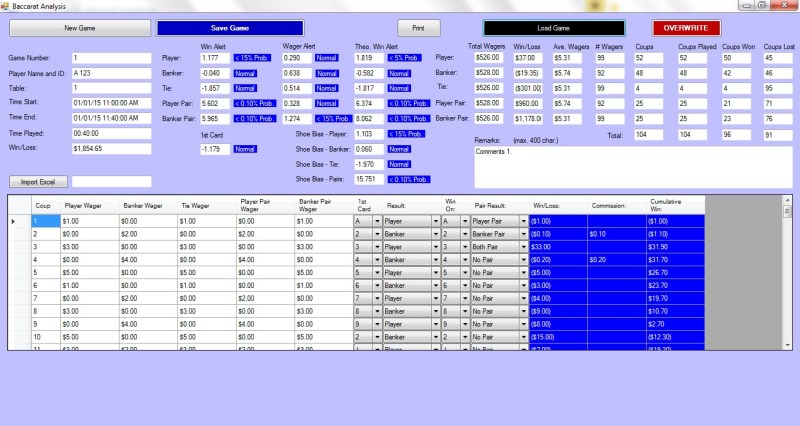Click the Player Name and ID field

coord(112,73)
